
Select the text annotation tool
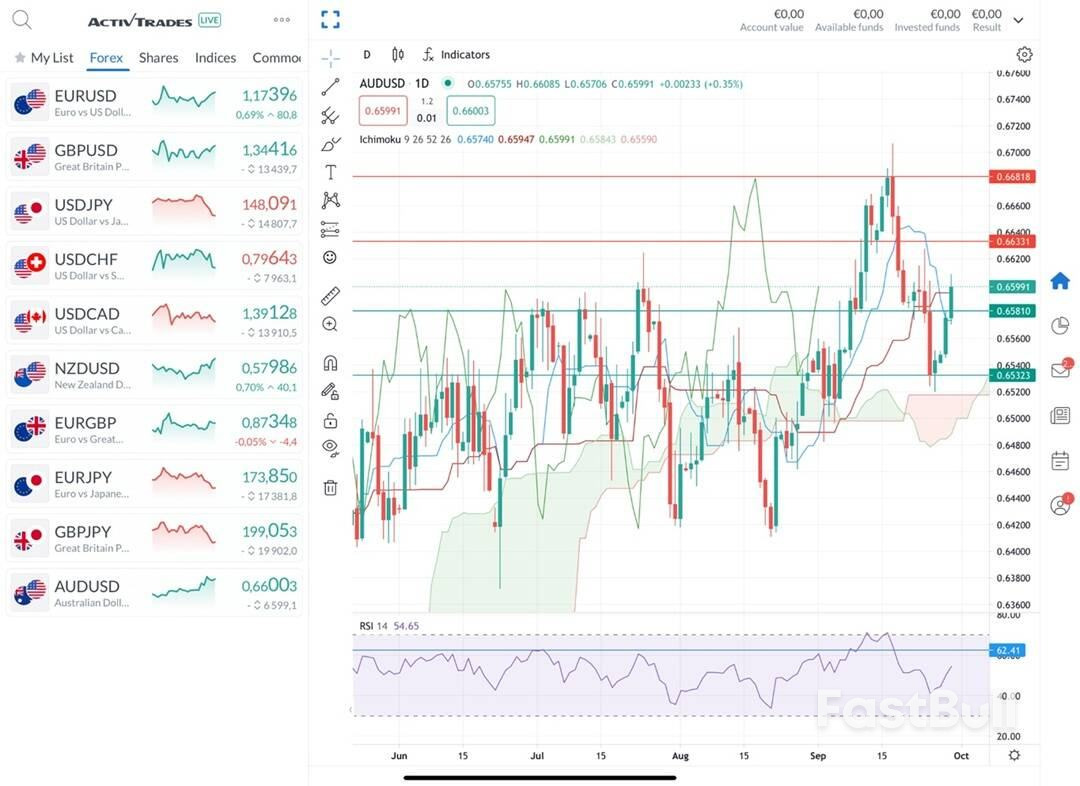pos(330,171)
